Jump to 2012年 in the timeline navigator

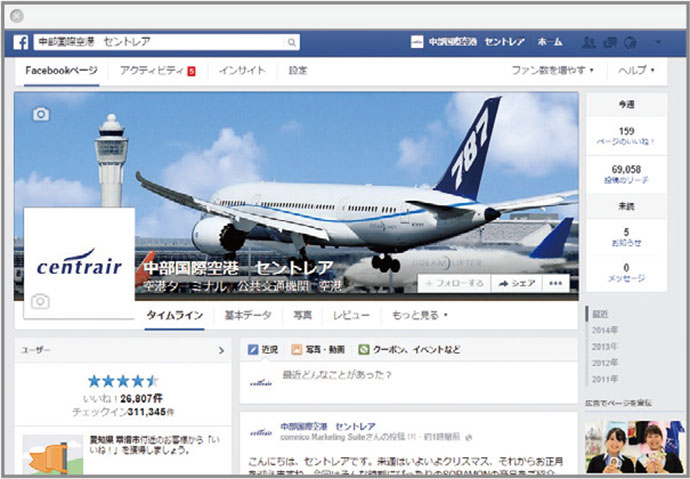[x=605, y=363]
